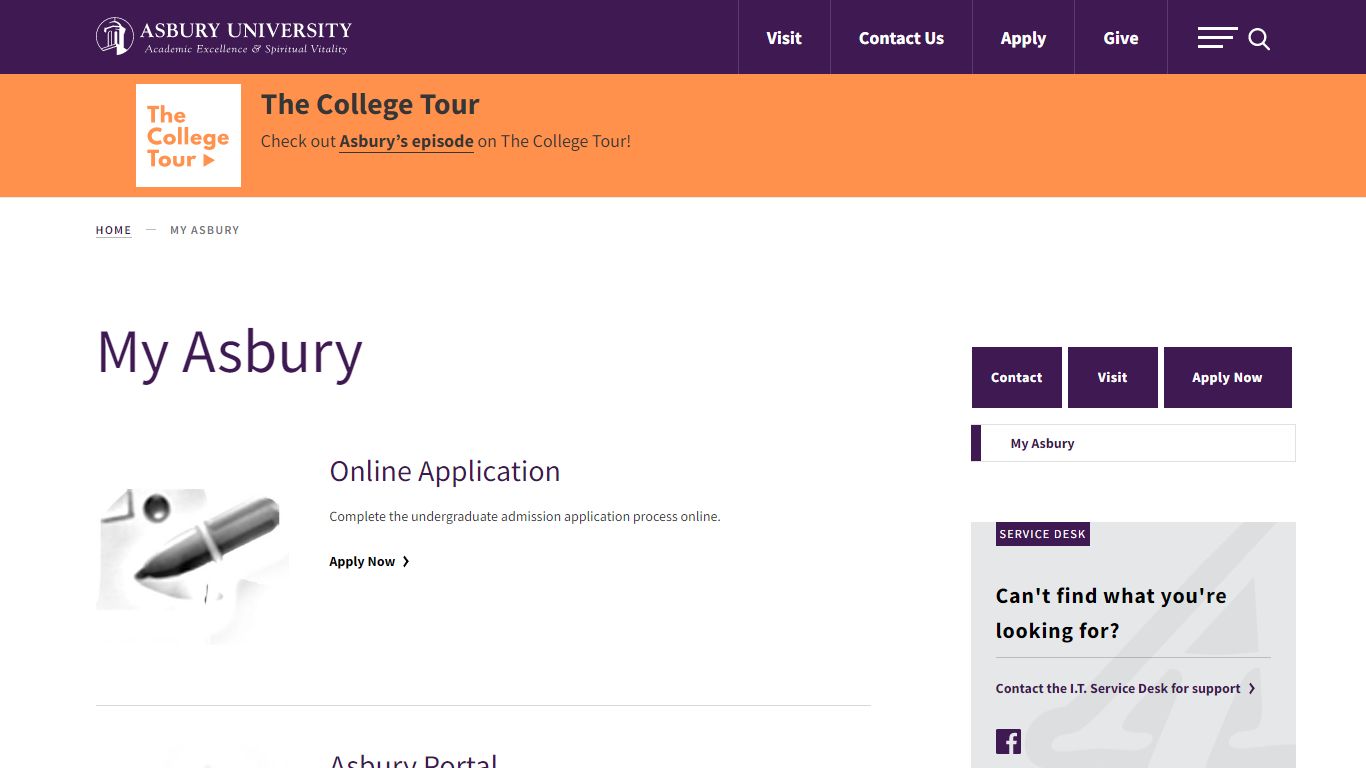Open the Facebook icon in Service Desk
Screen dimensions: 1366x768
(1008, 741)
